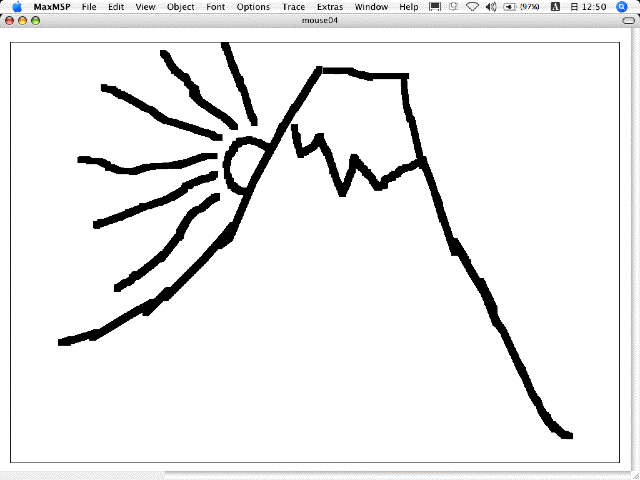Open the Font menu

tap(216, 7)
